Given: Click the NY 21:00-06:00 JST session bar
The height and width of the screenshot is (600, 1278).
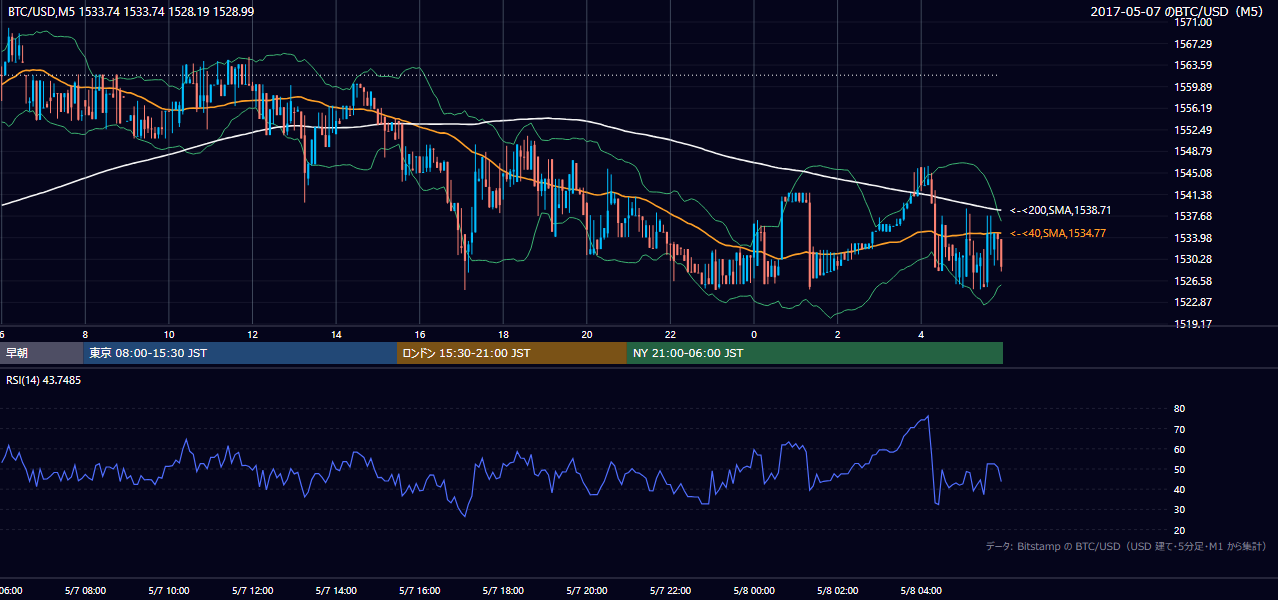Looking at the screenshot, I should [815, 353].
